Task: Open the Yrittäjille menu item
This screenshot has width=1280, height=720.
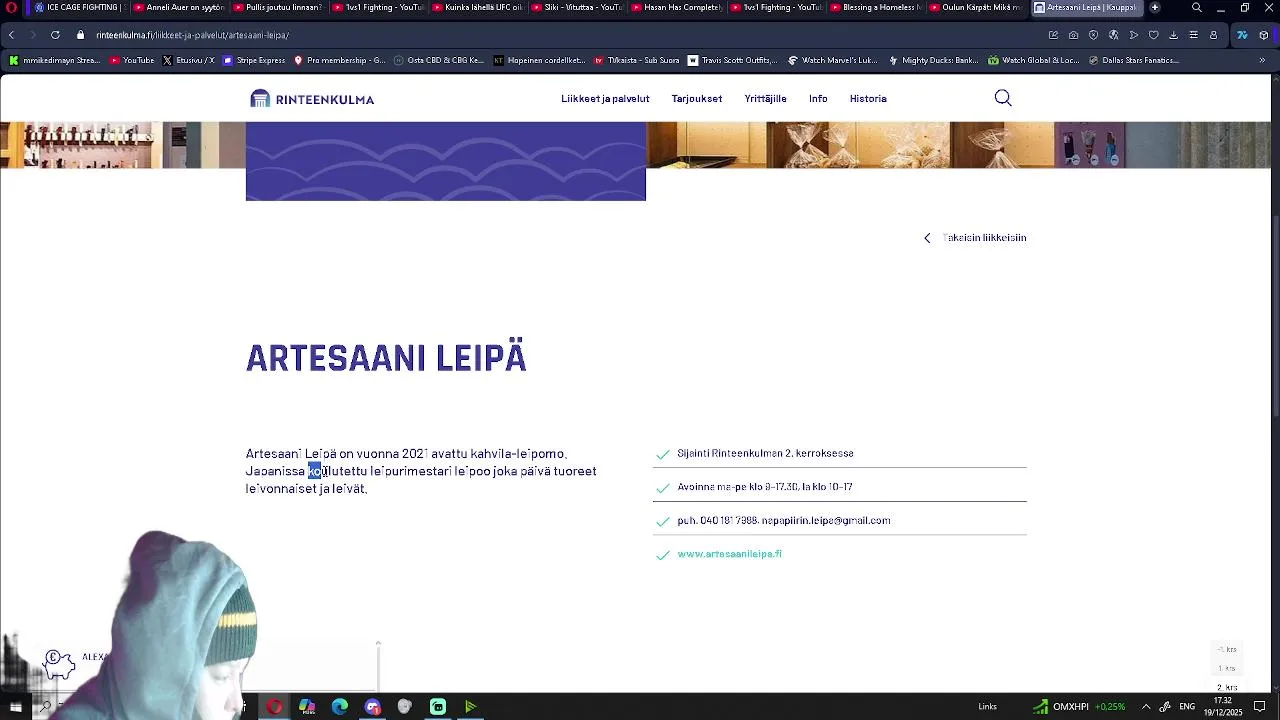Action: pyautogui.click(x=765, y=99)
